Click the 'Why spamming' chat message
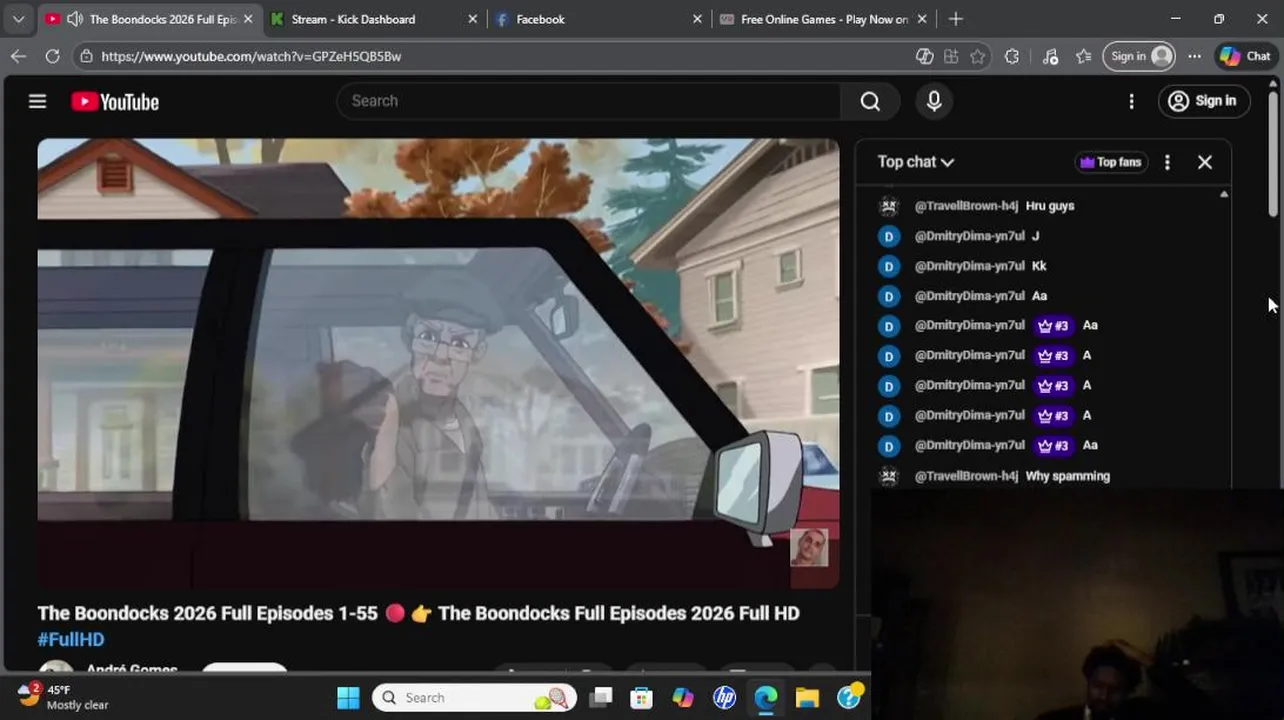The image size is (1284, 720). coord(1067,476)
